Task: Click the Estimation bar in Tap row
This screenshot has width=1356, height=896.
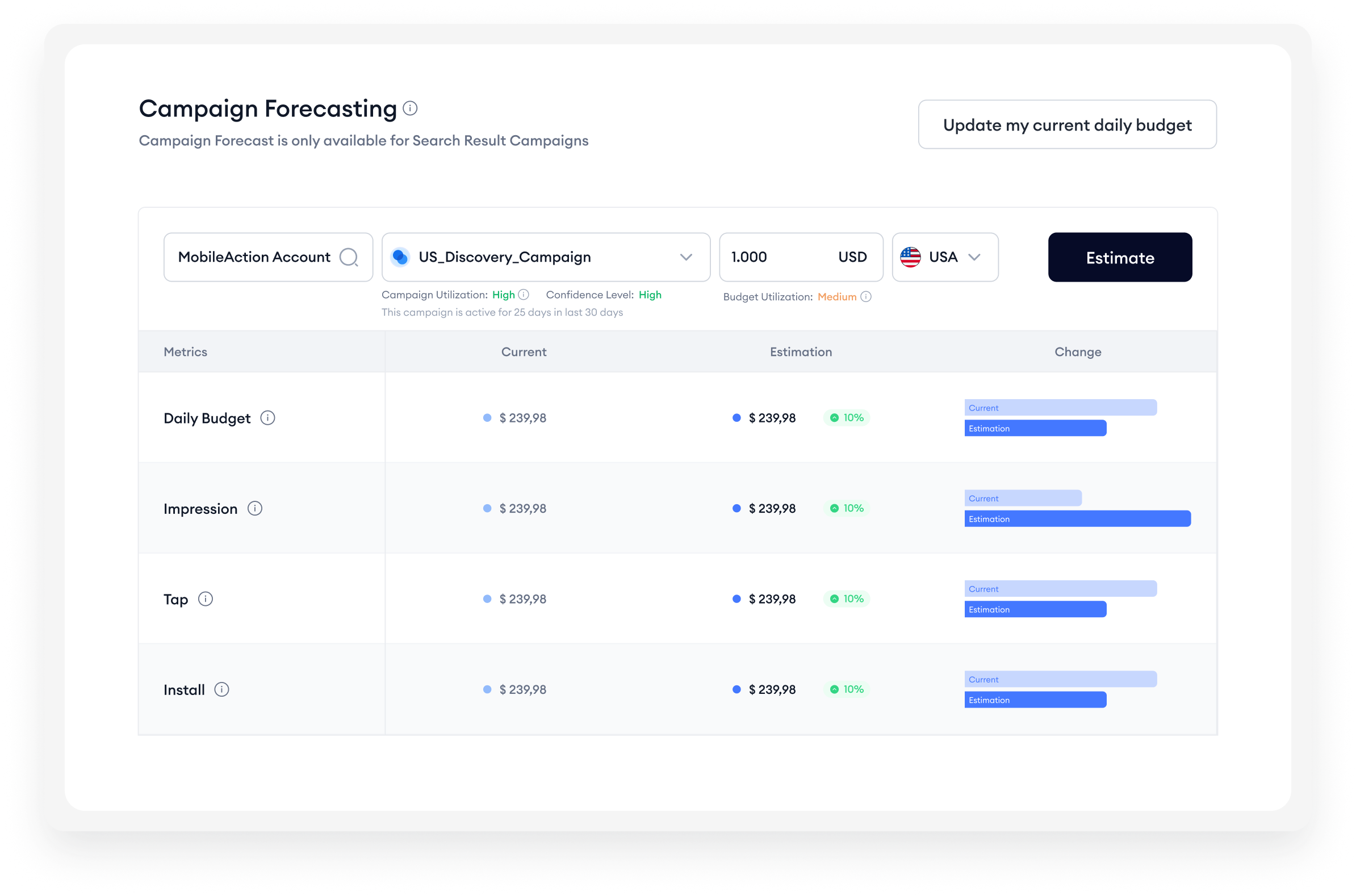Action: [1035, 609]
